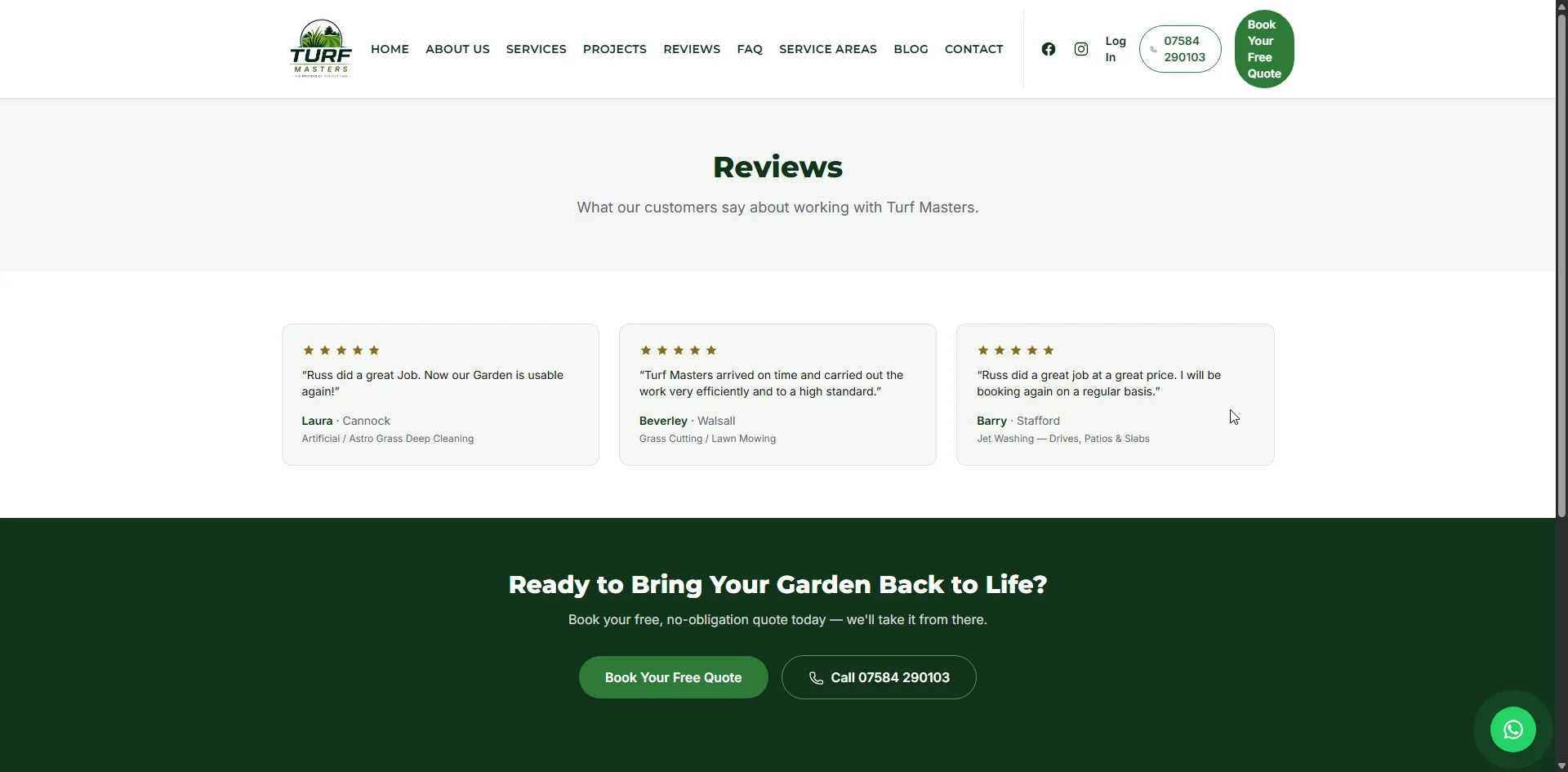Navigate to PROJECTS
Image resolution: width=1568 pixels, height=772 pixels.
coord(615,49)
